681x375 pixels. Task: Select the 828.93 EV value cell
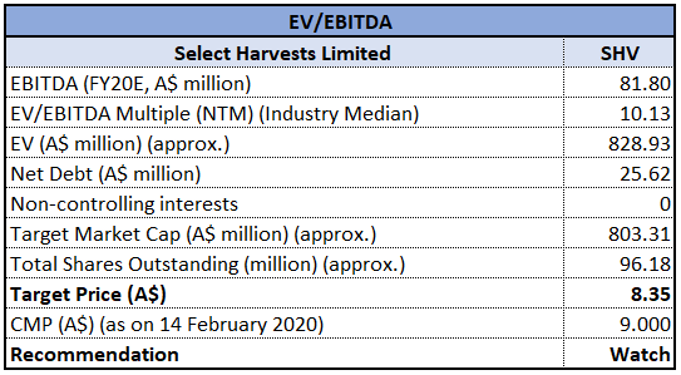pyautogui.click(x=619, y=144)
